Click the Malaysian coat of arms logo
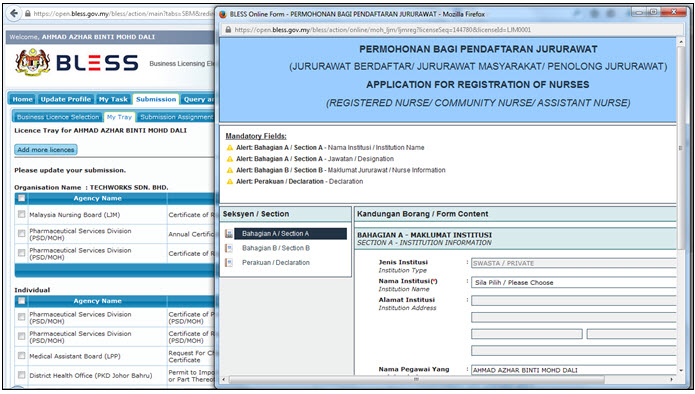Image resolution: width=695 pixels, height=394 pixels. [32, 62]
